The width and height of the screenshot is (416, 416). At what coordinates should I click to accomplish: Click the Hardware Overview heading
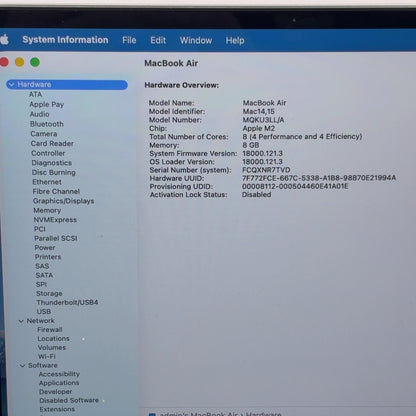coord(182,85)
